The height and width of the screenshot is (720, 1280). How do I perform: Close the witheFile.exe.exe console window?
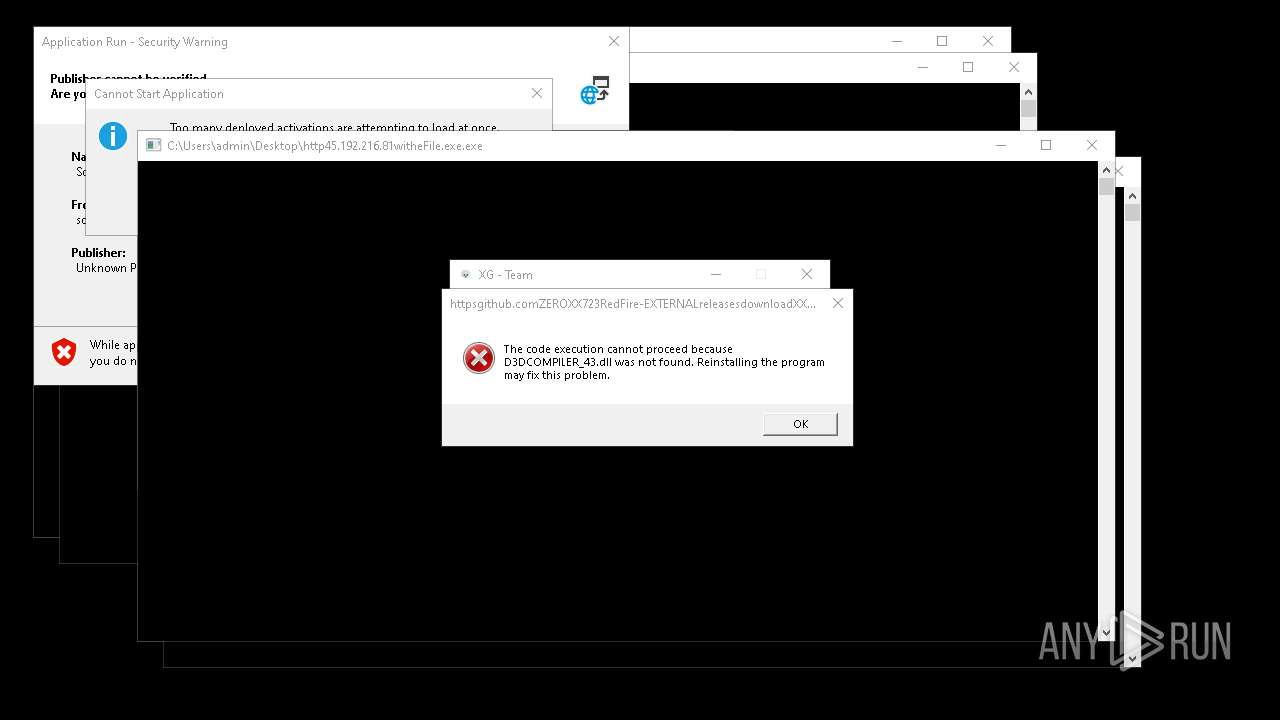[1092, 145]
